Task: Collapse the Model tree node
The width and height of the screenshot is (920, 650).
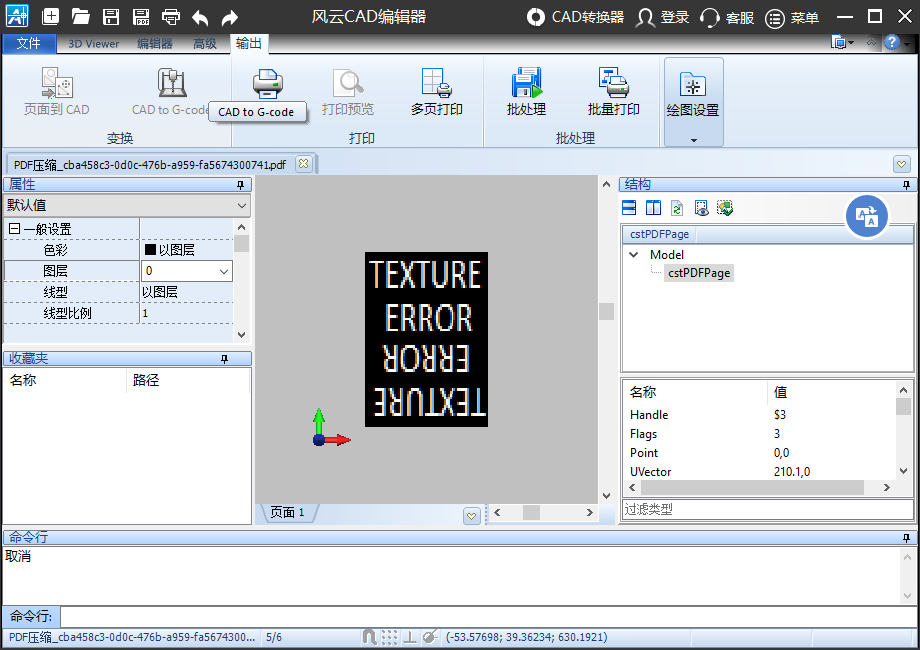Action: click(634, 255)
